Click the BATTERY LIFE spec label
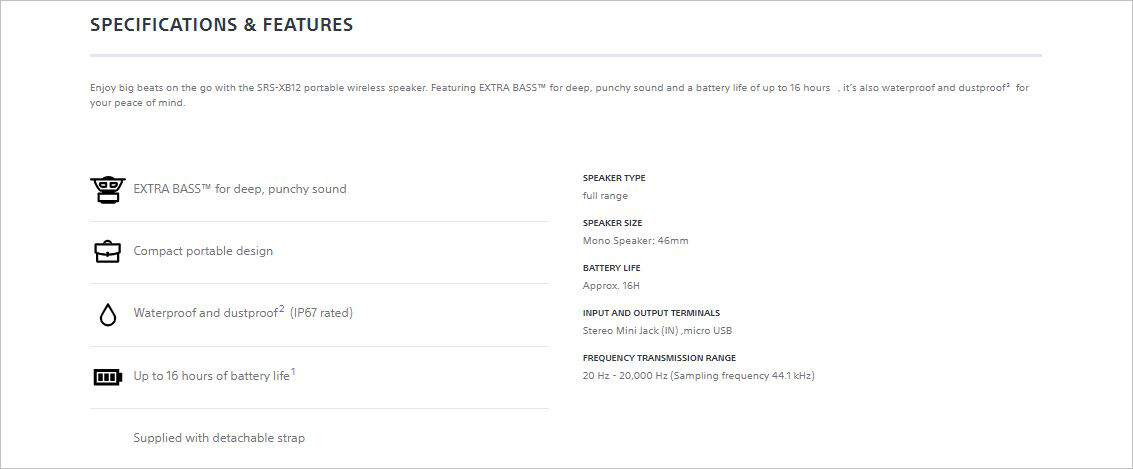Image resolution: width=1133 pixels, height=469 pixels. coord(611,268)
